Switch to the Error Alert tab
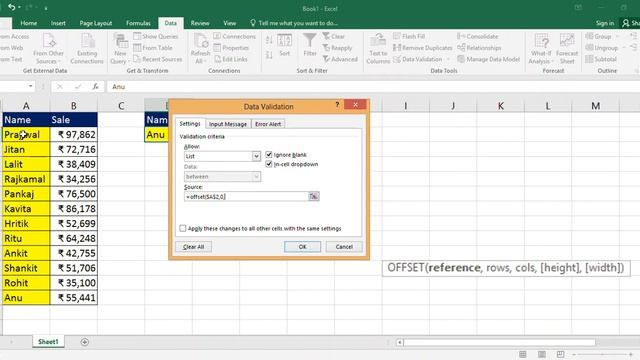The width and height of the screenshot is (640, 360). 268,124
